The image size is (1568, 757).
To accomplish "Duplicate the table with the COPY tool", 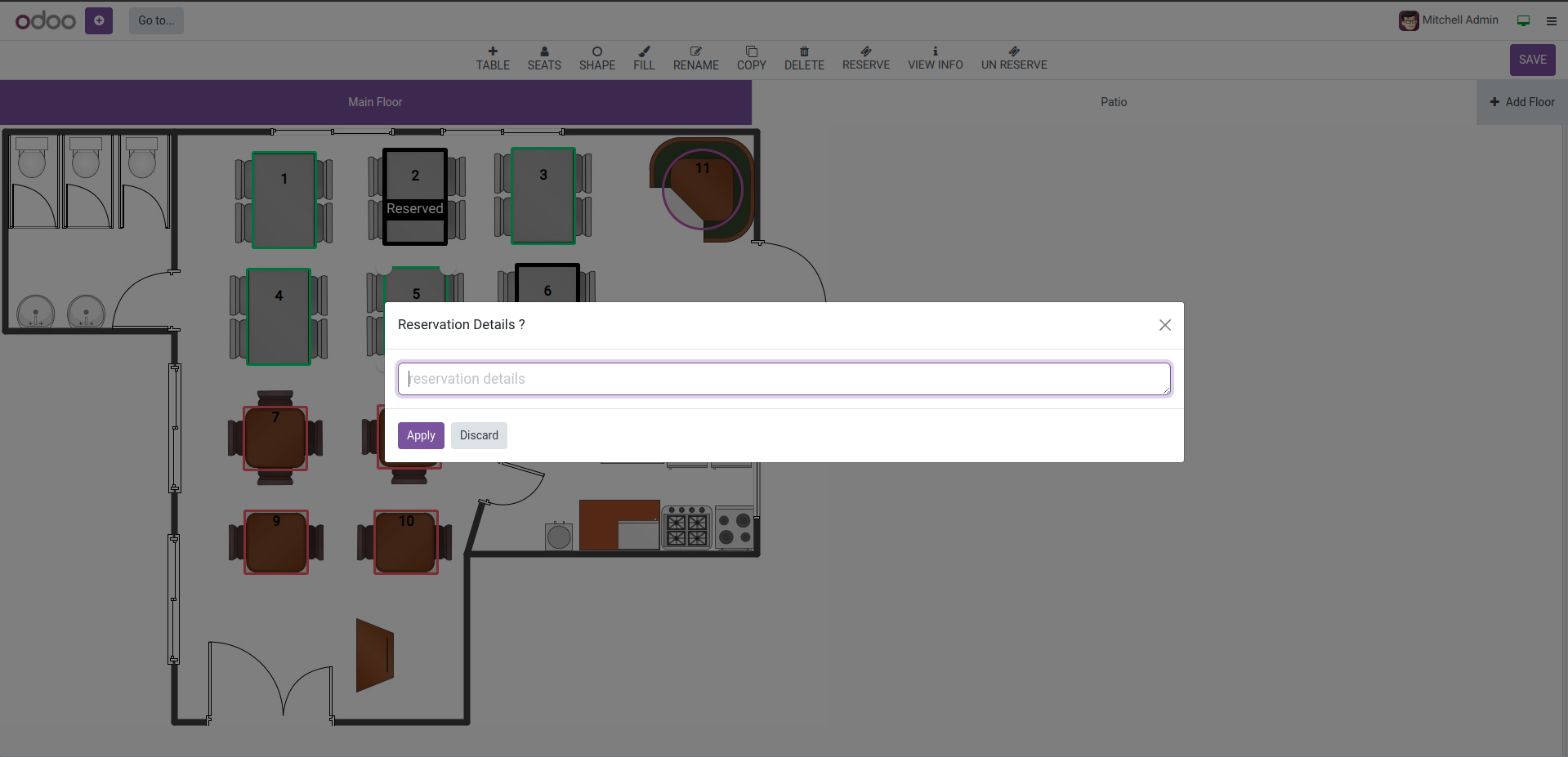I will point(752,59).
